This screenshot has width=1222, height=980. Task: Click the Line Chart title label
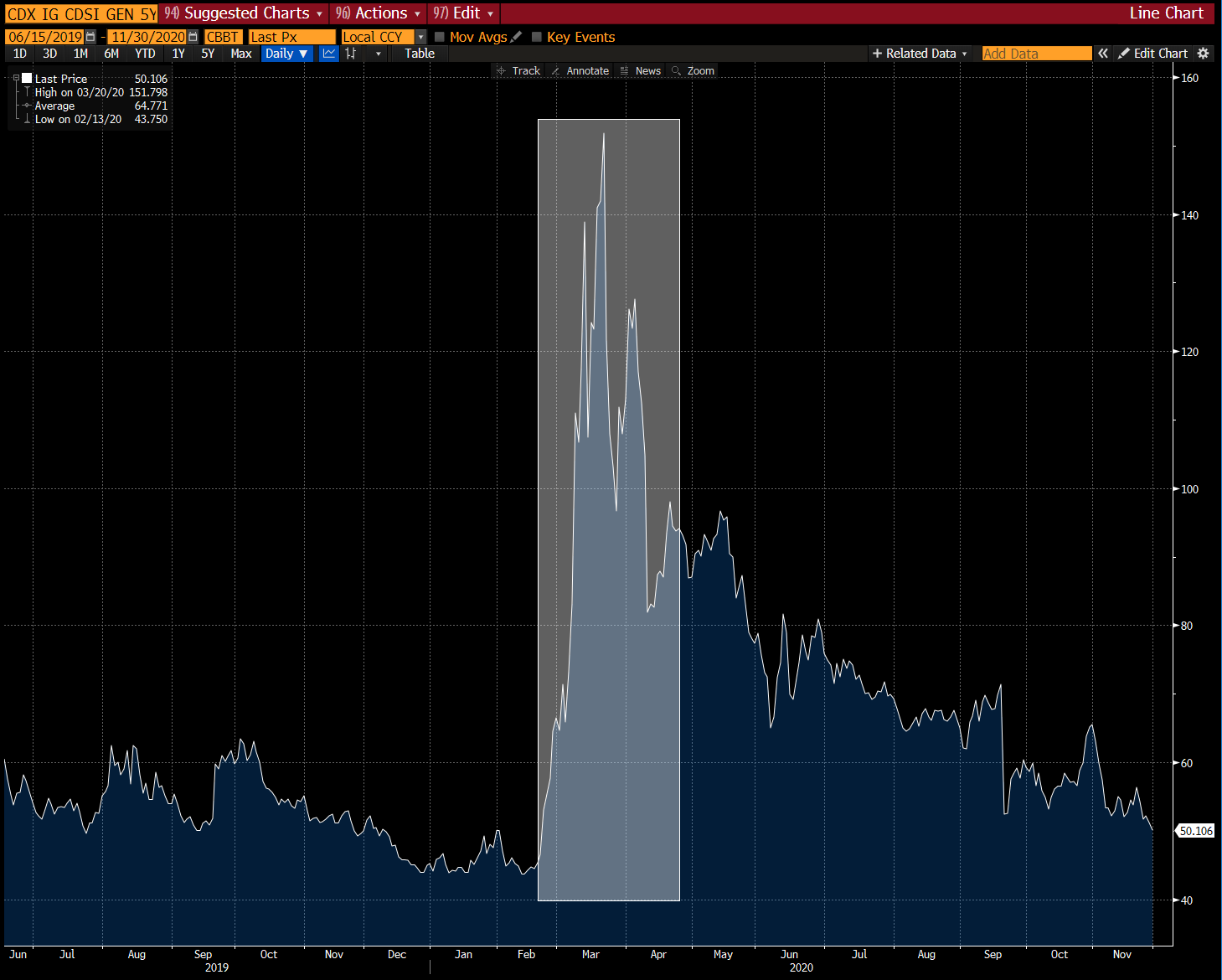[x=1166, y=13]
